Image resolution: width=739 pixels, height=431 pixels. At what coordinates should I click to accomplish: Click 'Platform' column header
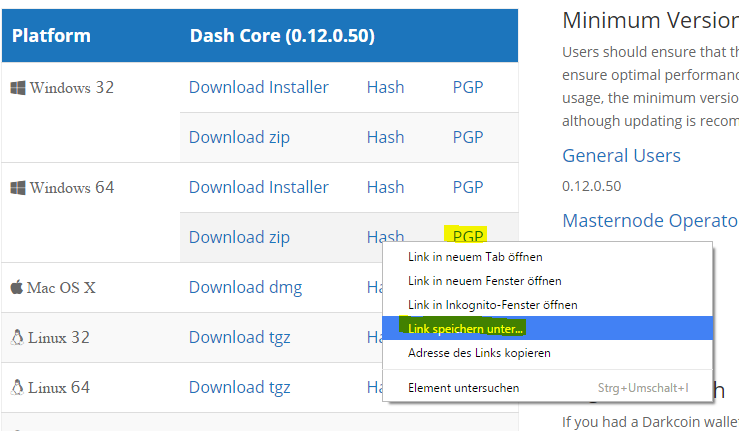click(51, 36)
